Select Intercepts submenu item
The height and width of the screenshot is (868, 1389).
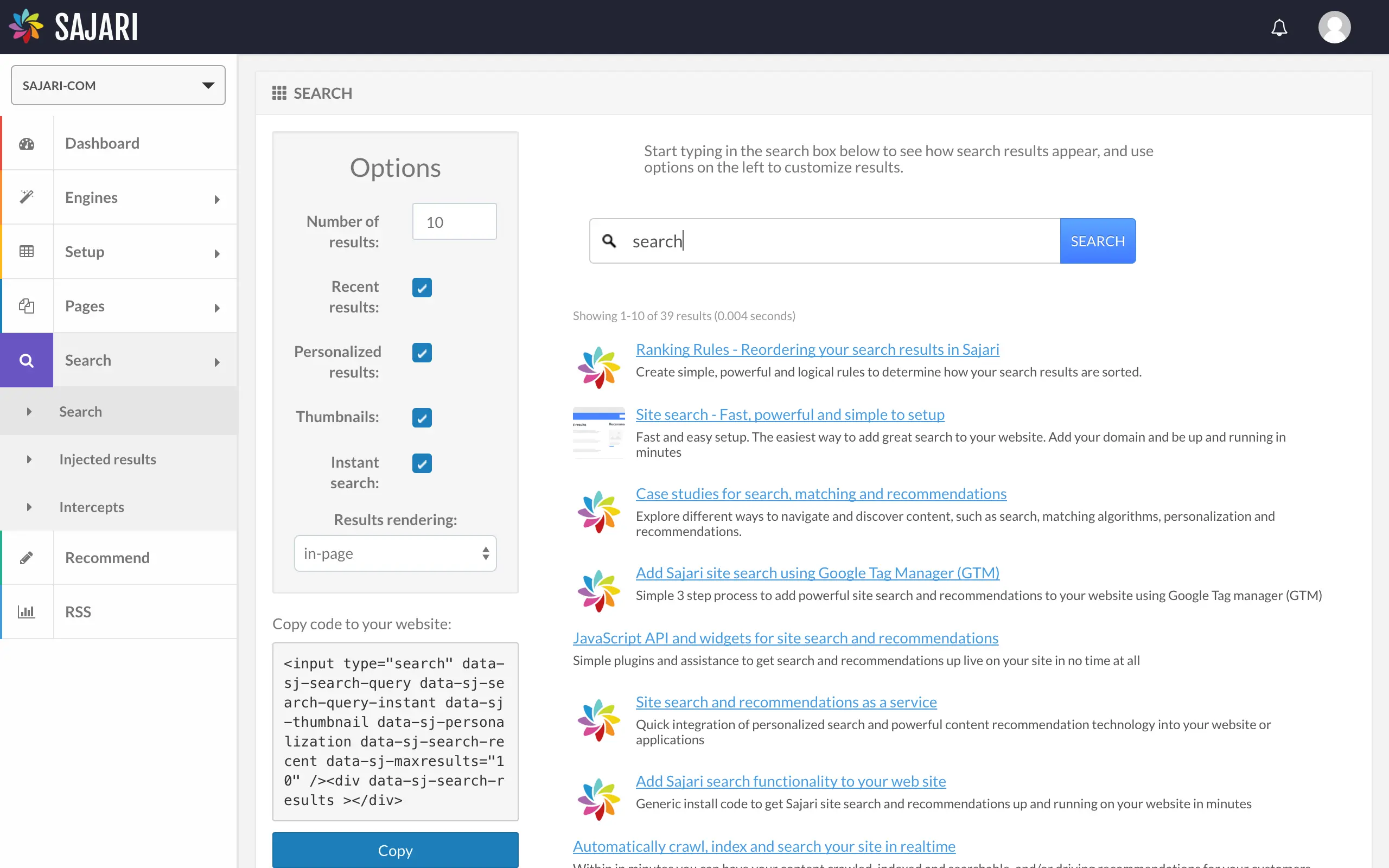coord(119,507)
